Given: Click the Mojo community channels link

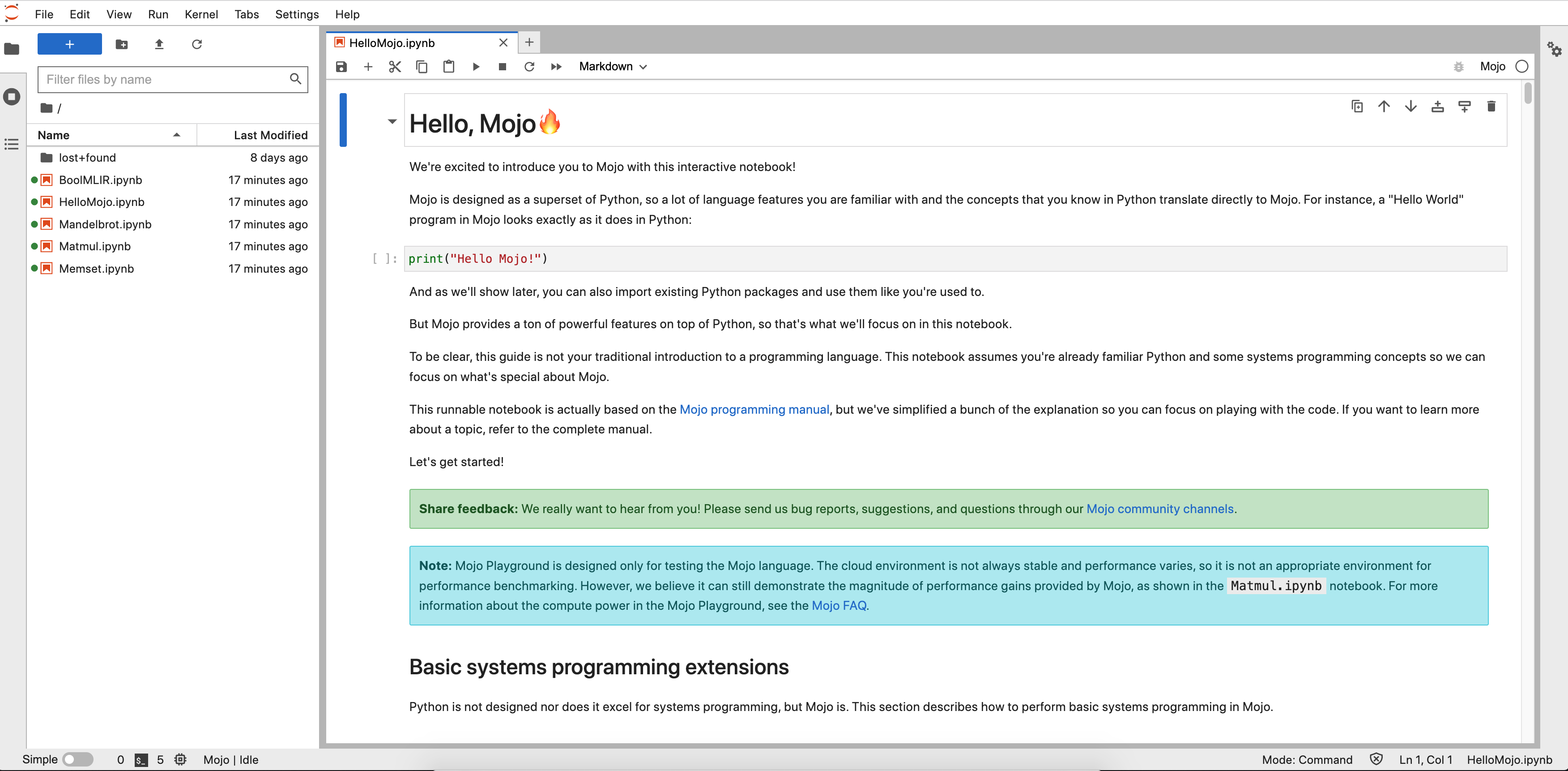Looking at the screenshot, I should pyautogui.click(x=1159, y=509).
